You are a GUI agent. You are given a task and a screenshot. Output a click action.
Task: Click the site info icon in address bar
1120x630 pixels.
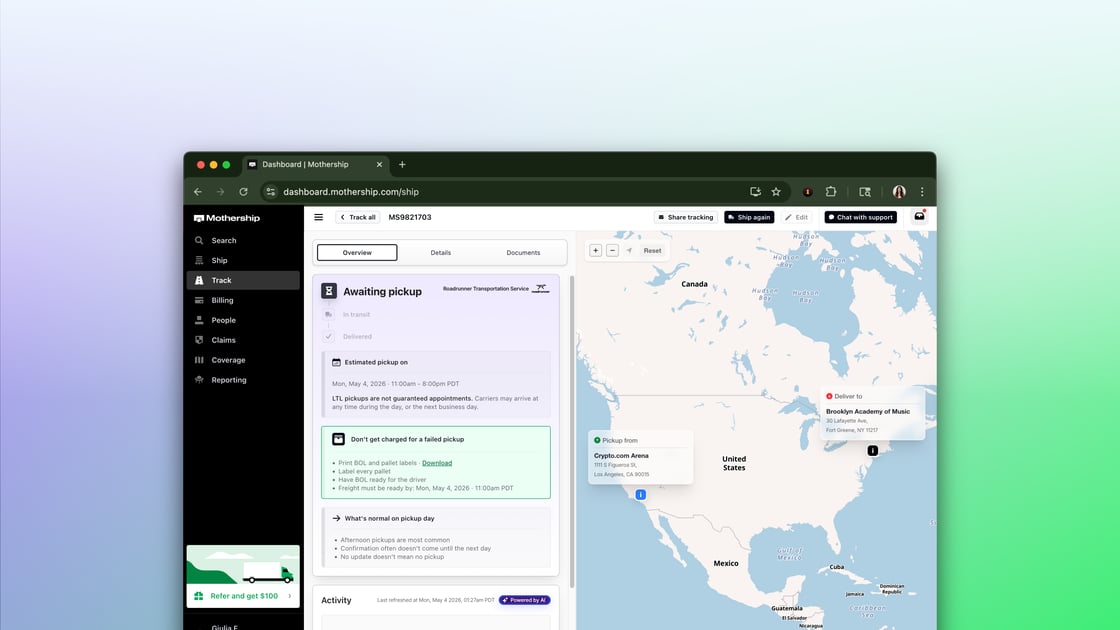[x=271, y=191]
